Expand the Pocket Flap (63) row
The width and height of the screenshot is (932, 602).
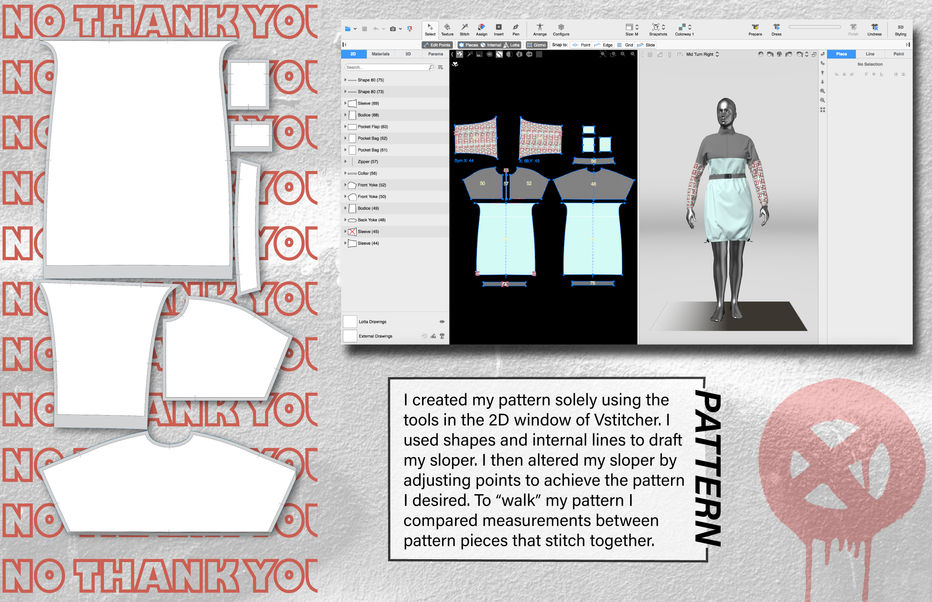click(345, 127)
